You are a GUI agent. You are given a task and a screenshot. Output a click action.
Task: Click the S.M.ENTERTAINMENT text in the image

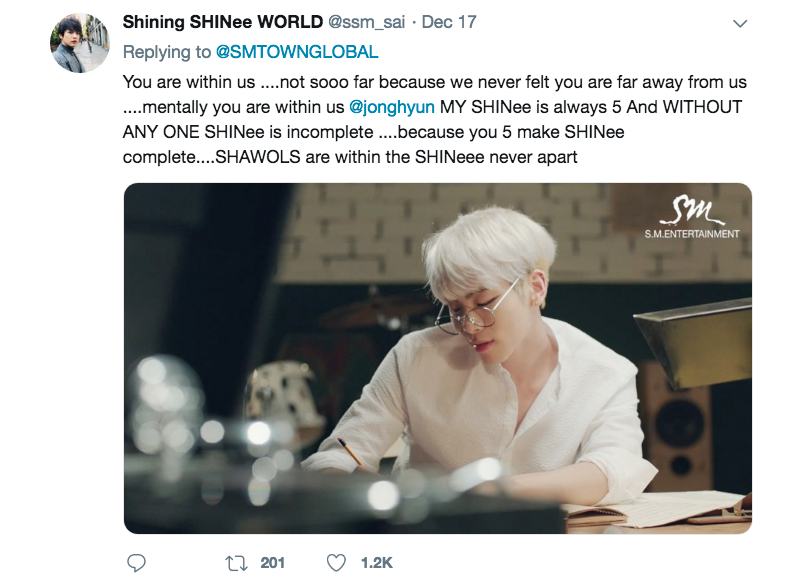[691, 234]
